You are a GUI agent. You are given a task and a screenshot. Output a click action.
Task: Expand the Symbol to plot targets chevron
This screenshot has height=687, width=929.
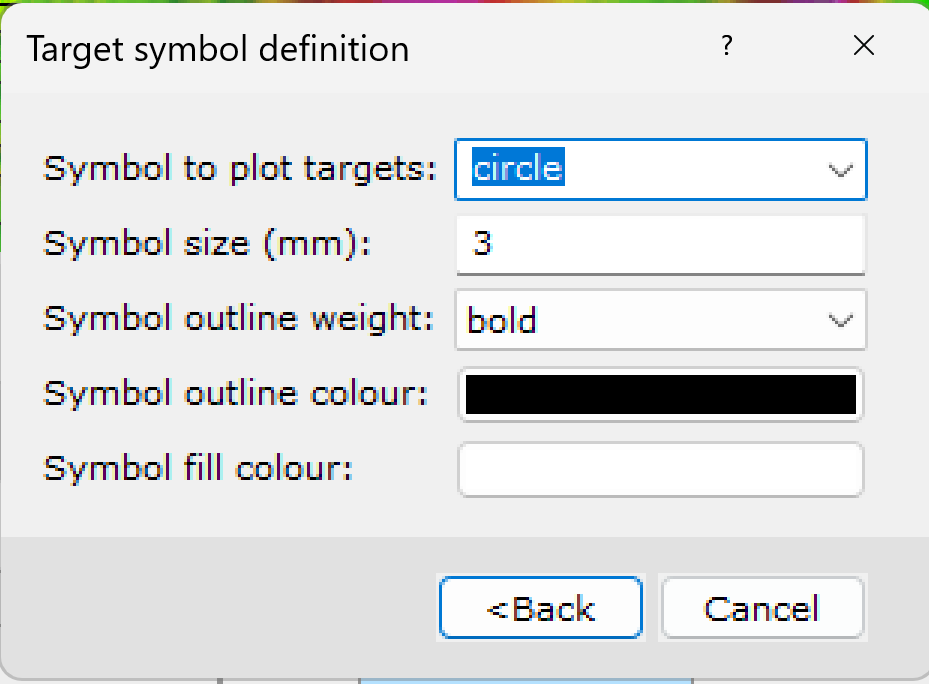[840, 171]
